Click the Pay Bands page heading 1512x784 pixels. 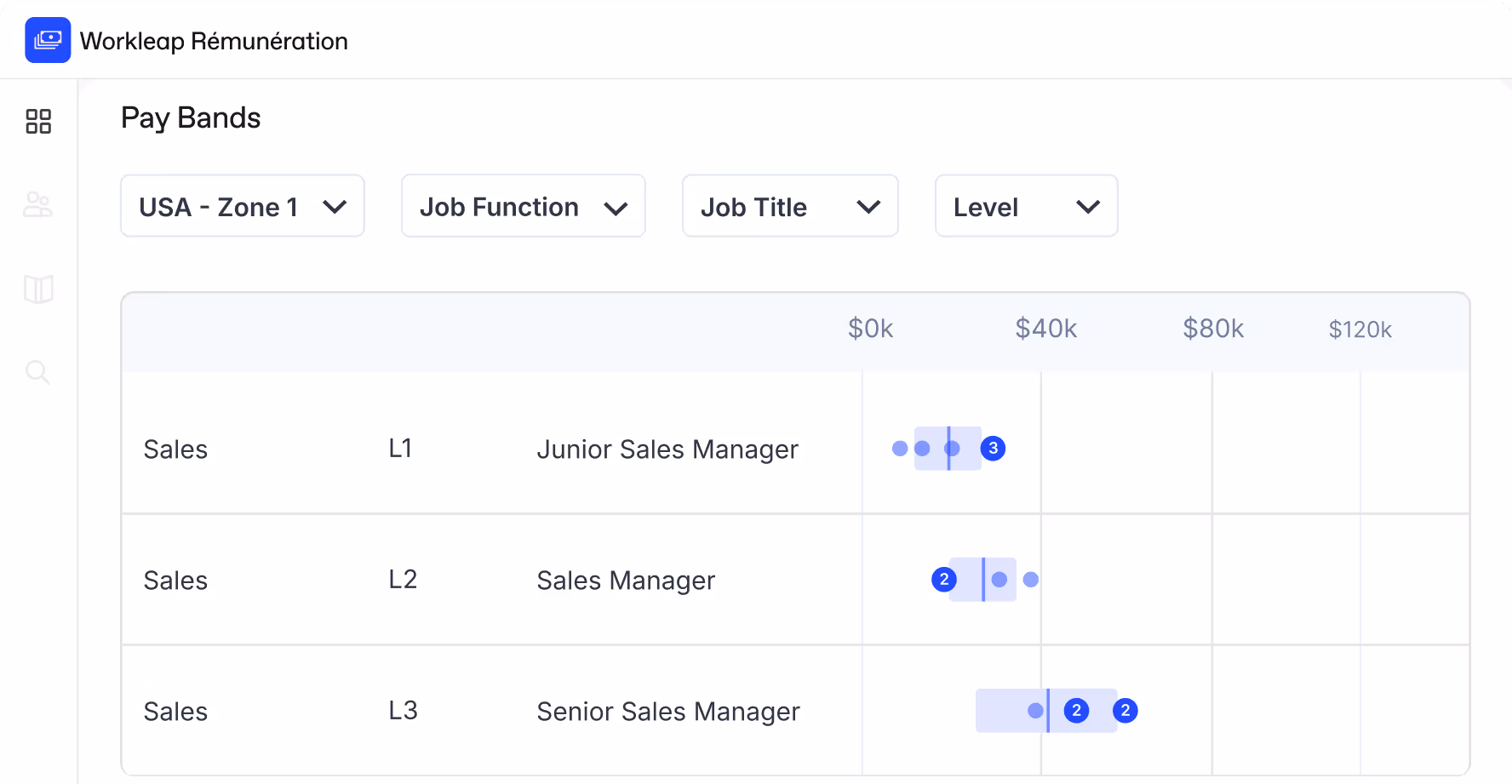tap(191, 117)
